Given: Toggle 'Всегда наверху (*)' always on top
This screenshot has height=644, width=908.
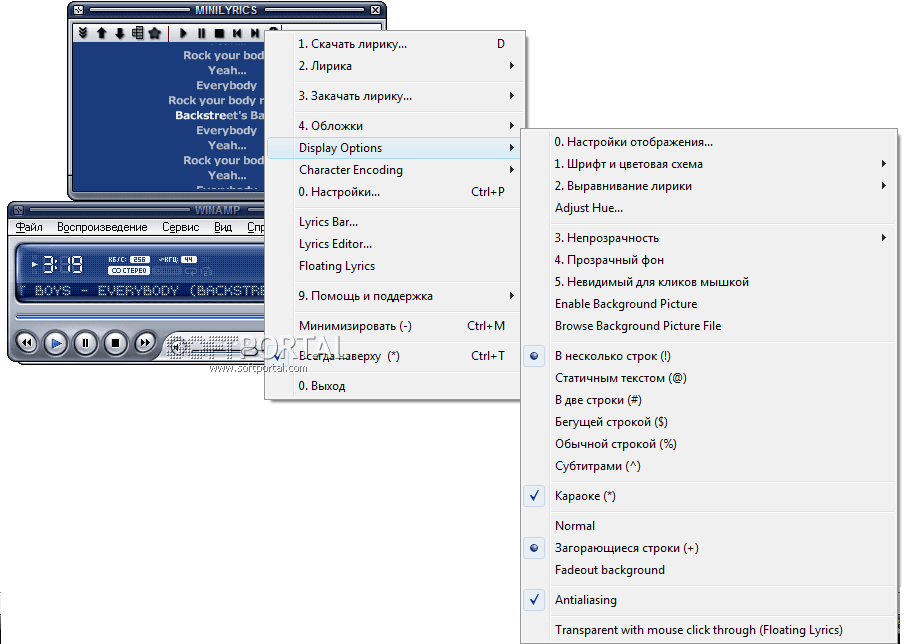Looking at the screenshot, I should 394,356.
